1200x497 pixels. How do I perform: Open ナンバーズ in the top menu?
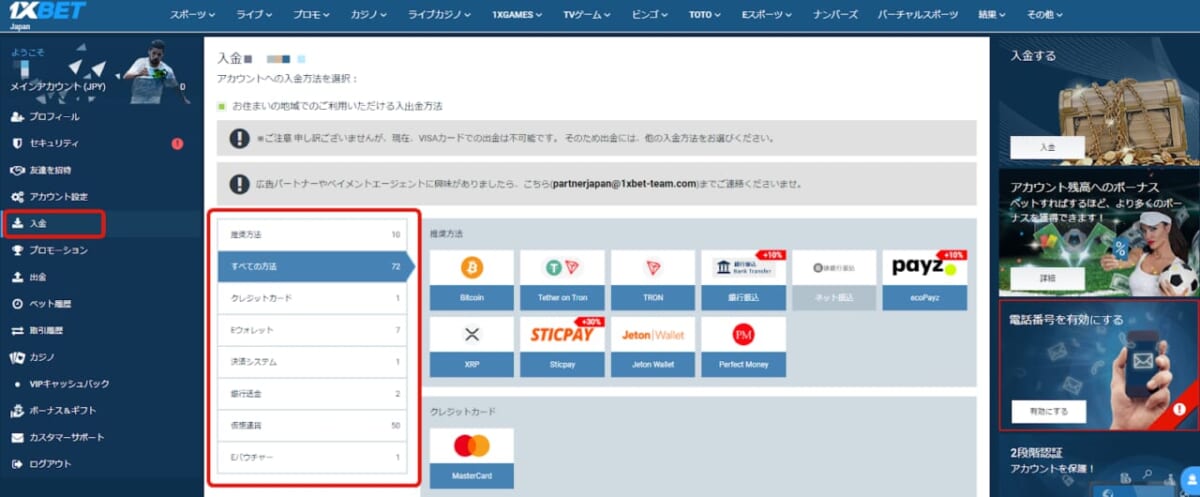836,15
